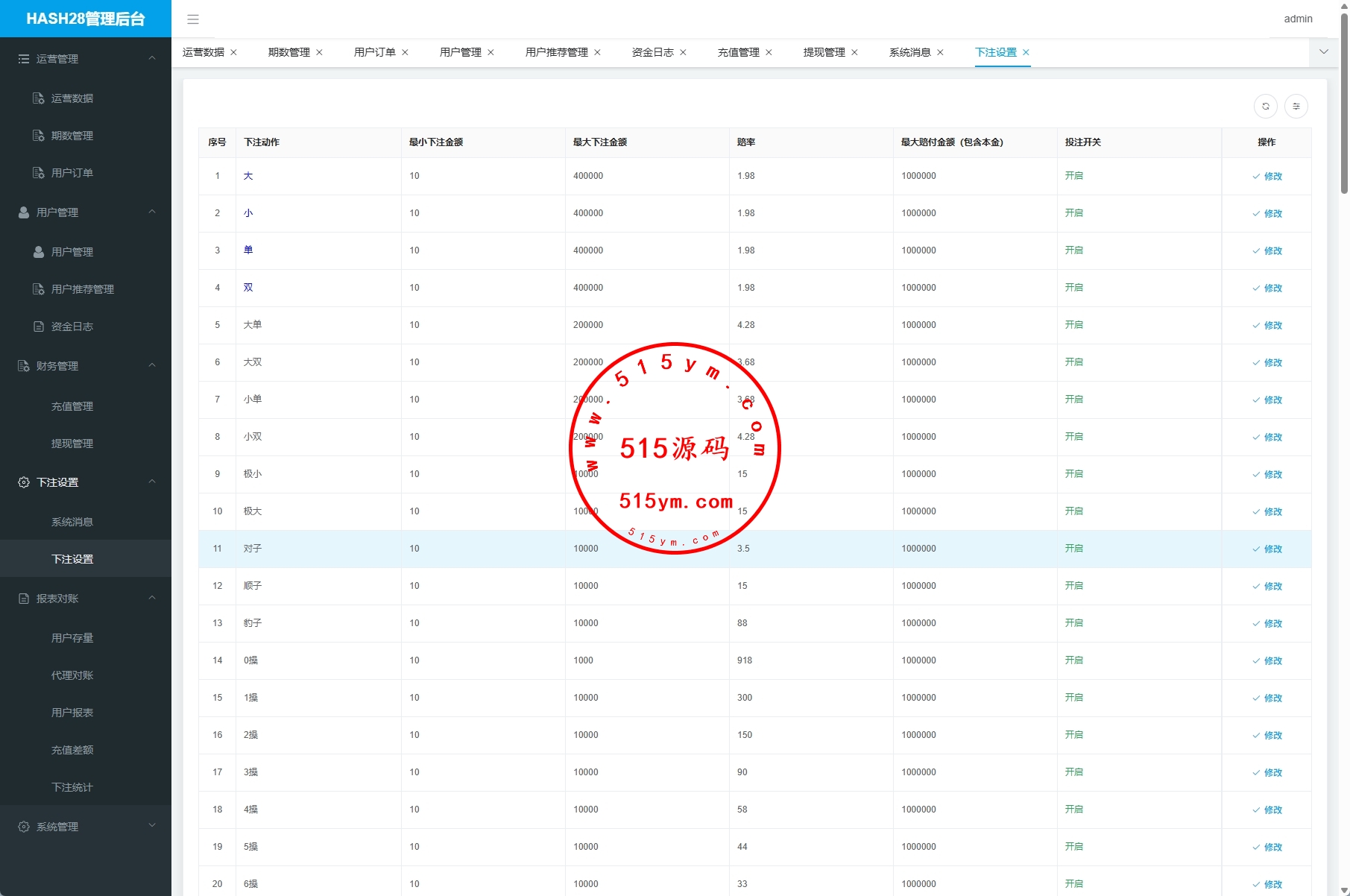Image resolution: width=1350 pixels, height=896 pixels.
Task: Toggle 开启 betting switch for row 大
Action: point(1073,176)
